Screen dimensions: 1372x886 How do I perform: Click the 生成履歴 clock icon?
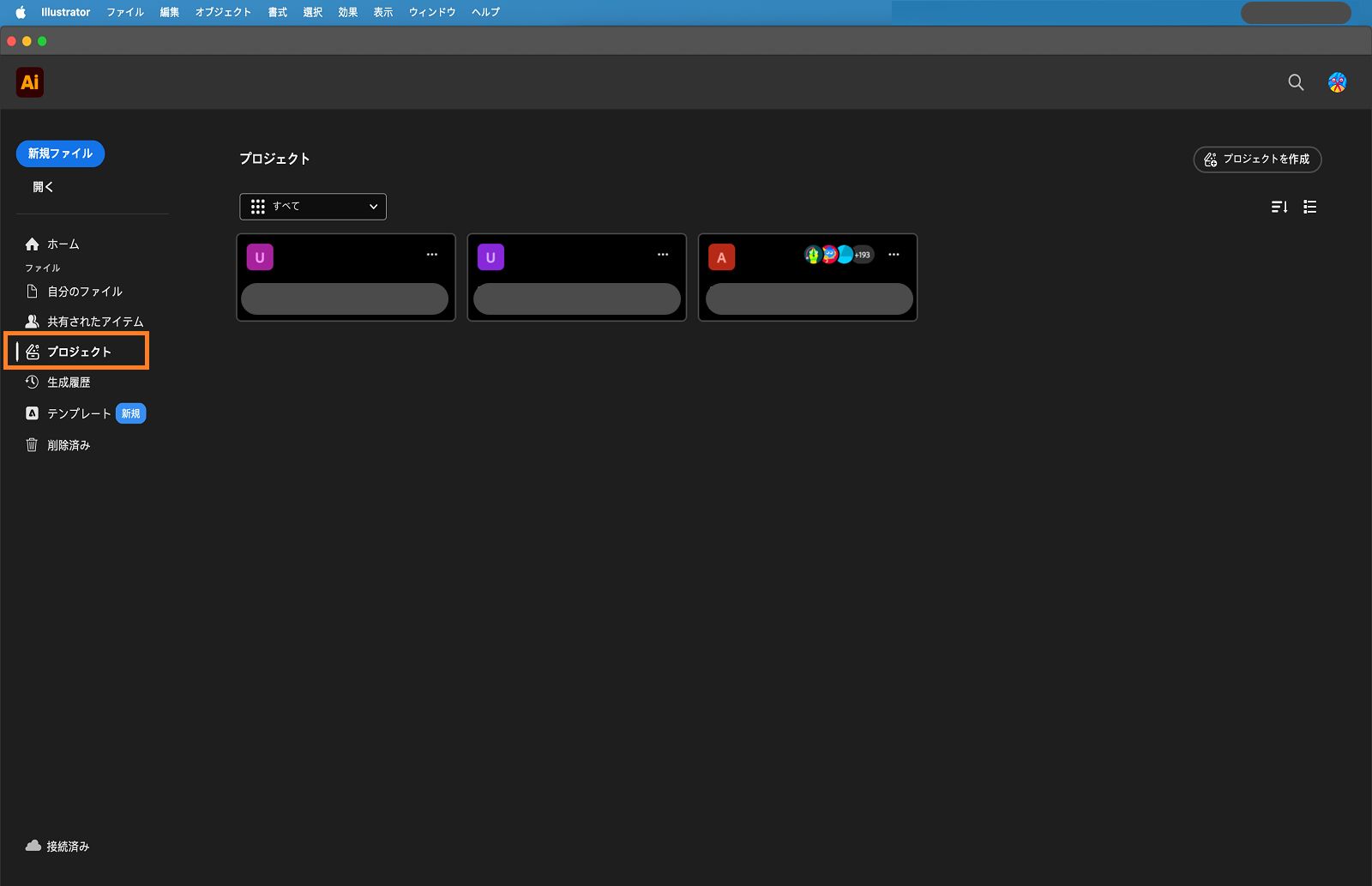click(x=32, y=382)
